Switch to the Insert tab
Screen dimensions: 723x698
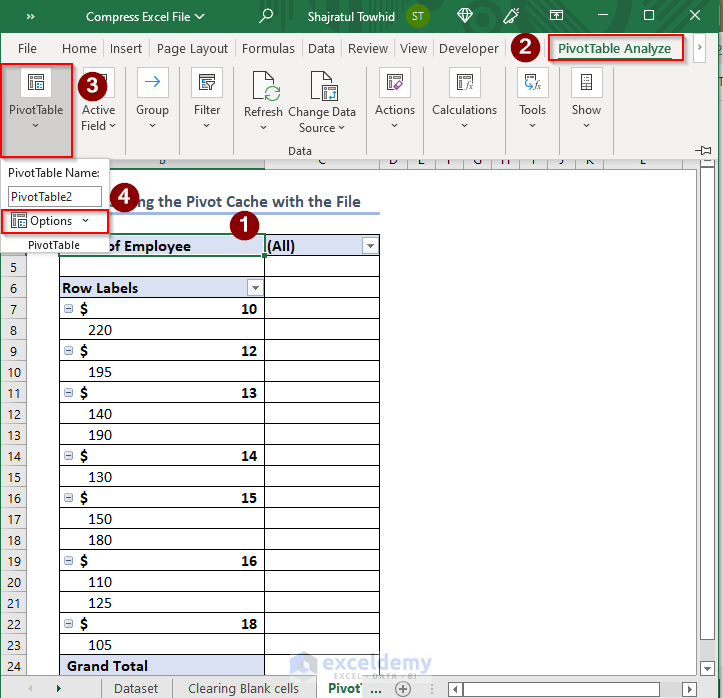(x=126, y=48)
